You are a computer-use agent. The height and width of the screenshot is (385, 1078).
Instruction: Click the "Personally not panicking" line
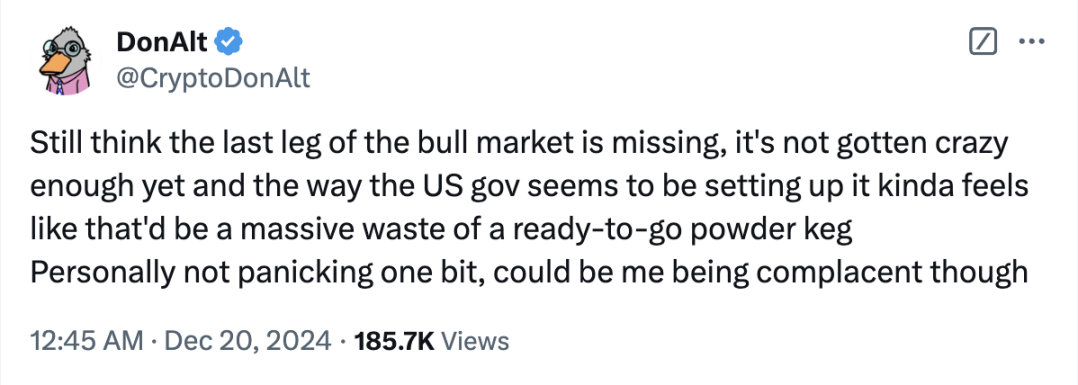pyautogui.click(x=529, y=274)
